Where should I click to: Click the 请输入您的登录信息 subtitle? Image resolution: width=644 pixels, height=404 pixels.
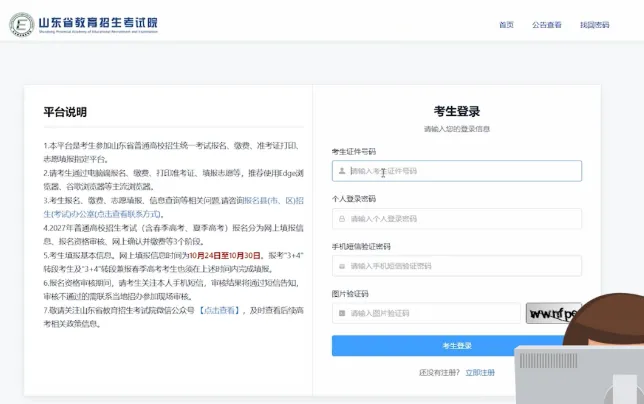[457, 129]
